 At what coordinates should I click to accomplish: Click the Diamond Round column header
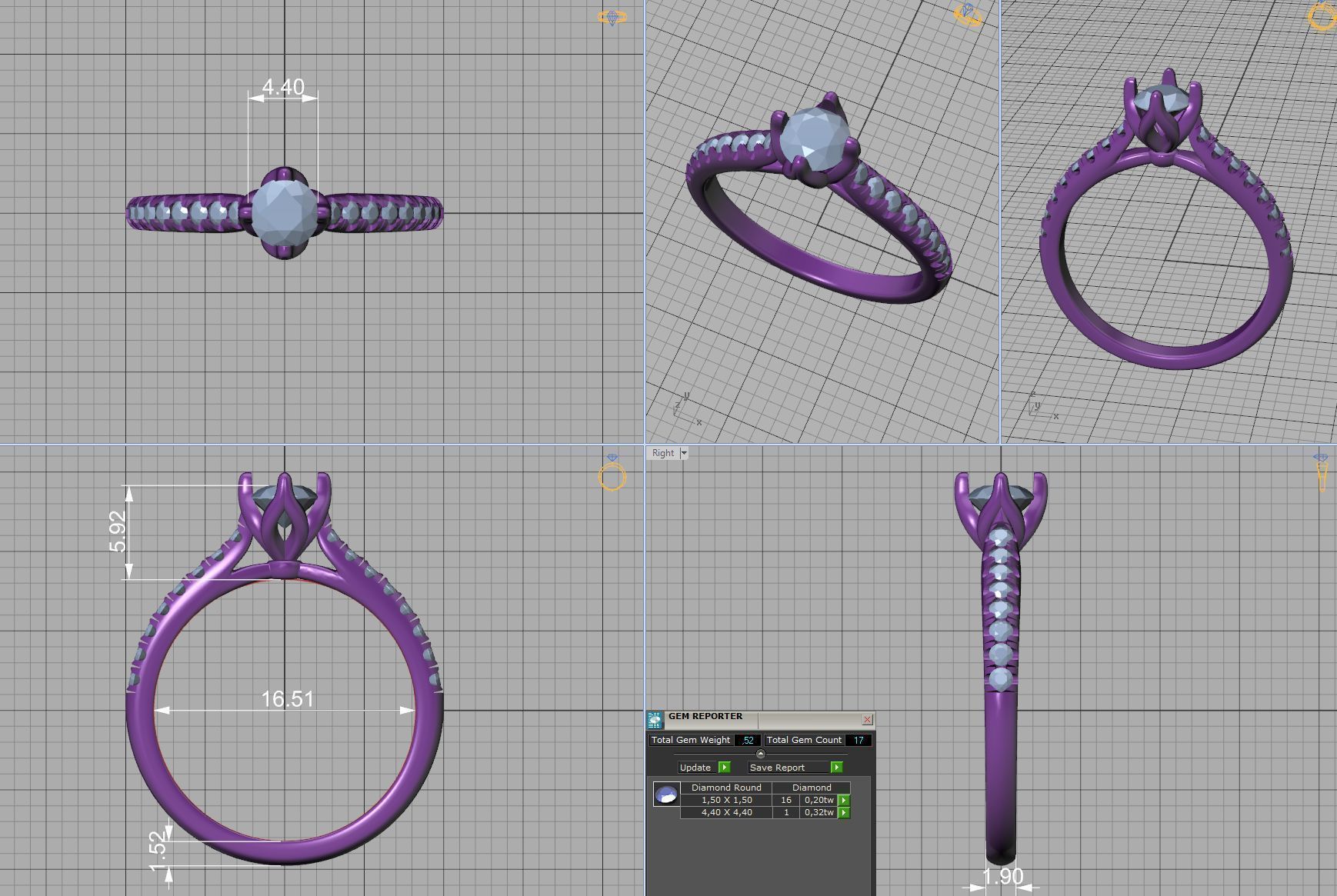click(726, 788)
